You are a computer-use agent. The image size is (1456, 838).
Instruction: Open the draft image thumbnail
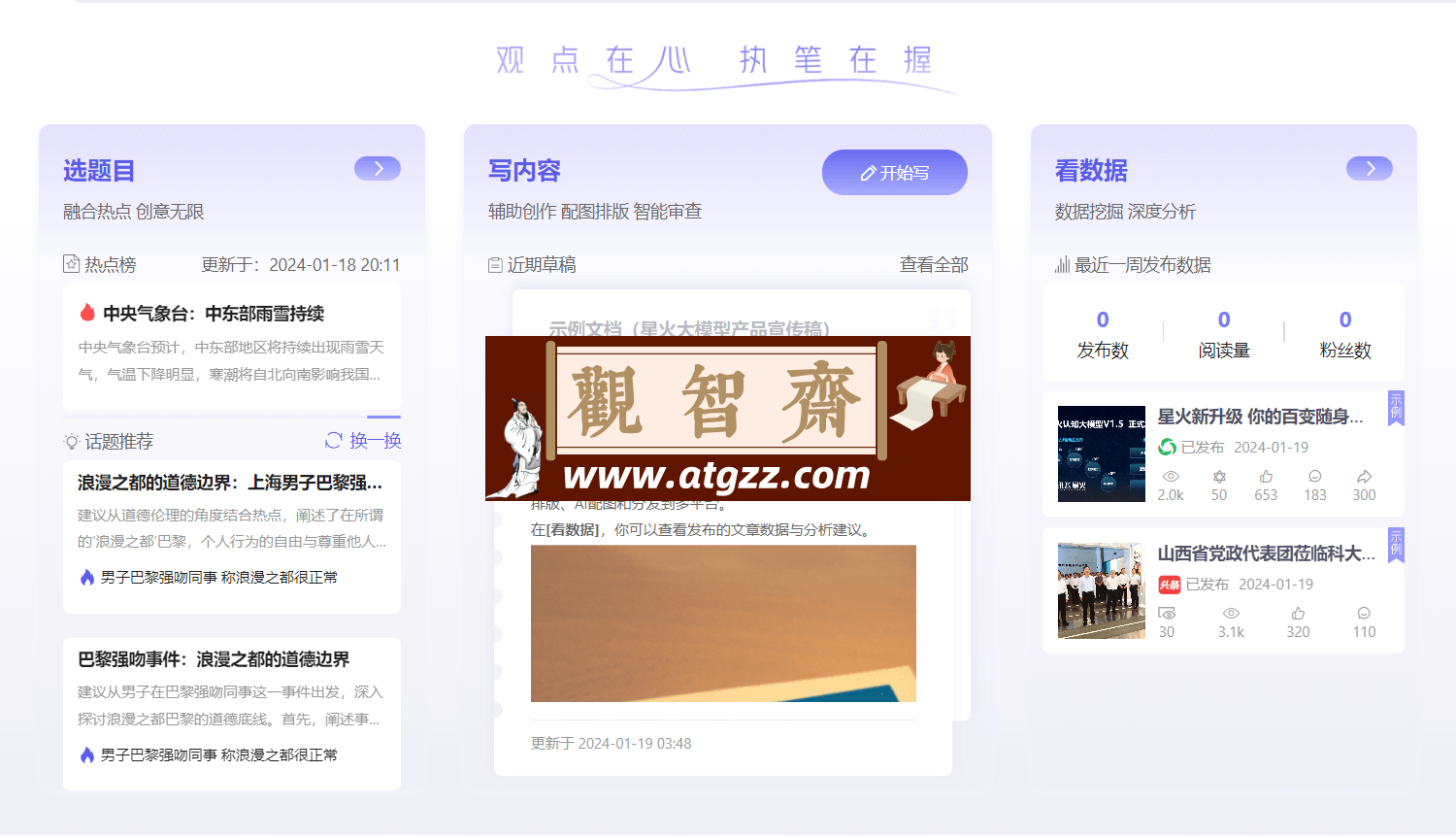point(723,623)
